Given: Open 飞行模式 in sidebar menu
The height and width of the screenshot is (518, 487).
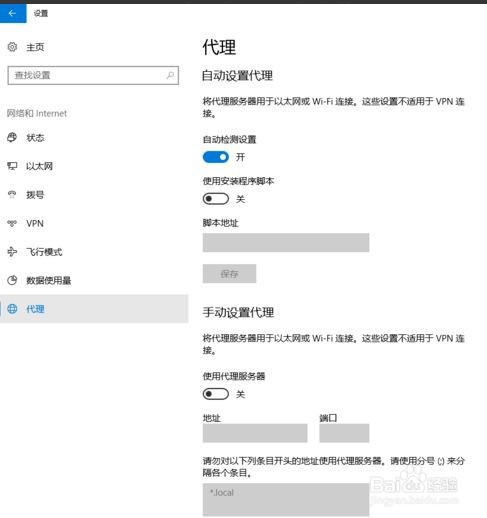Looking at the screenshot, I should point(44,252).
